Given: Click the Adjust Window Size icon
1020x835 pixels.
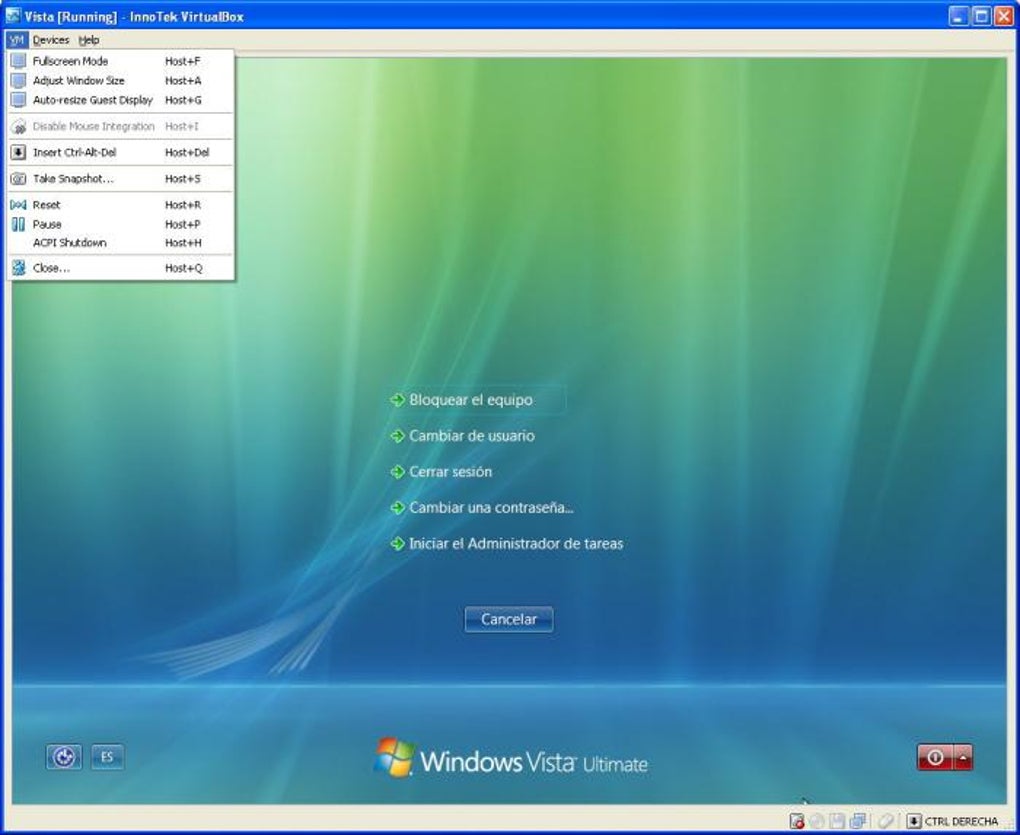Looking at the screenshot, I should coord(19,81).
